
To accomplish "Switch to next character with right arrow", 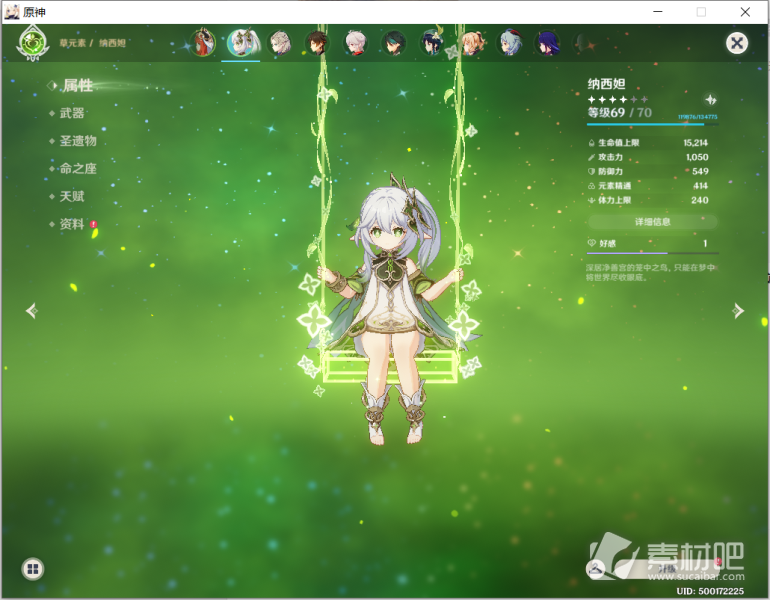I will (x=738, y=311).
